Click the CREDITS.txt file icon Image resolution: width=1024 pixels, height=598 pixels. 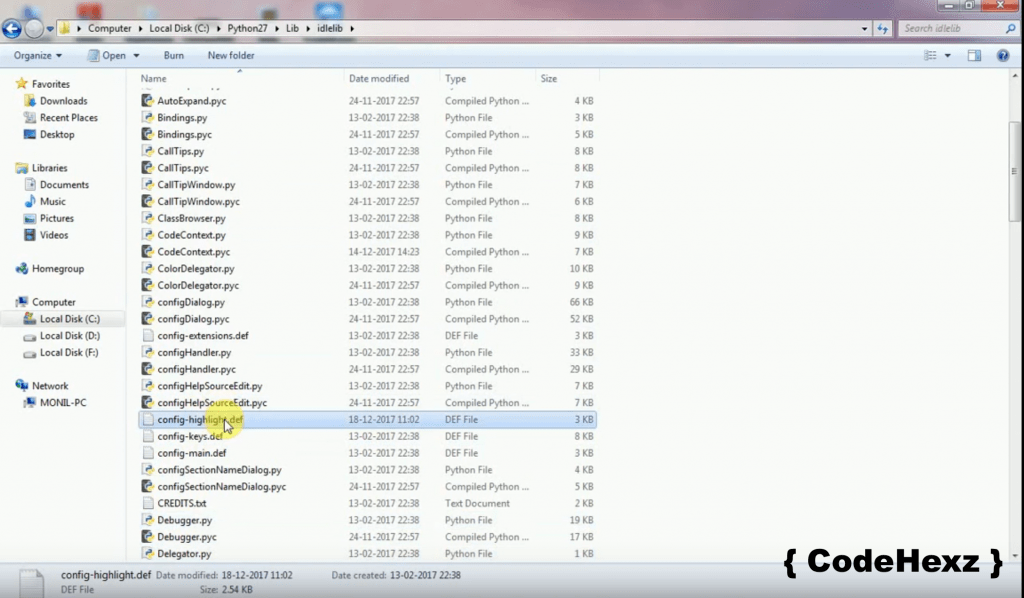click(148, 503)
